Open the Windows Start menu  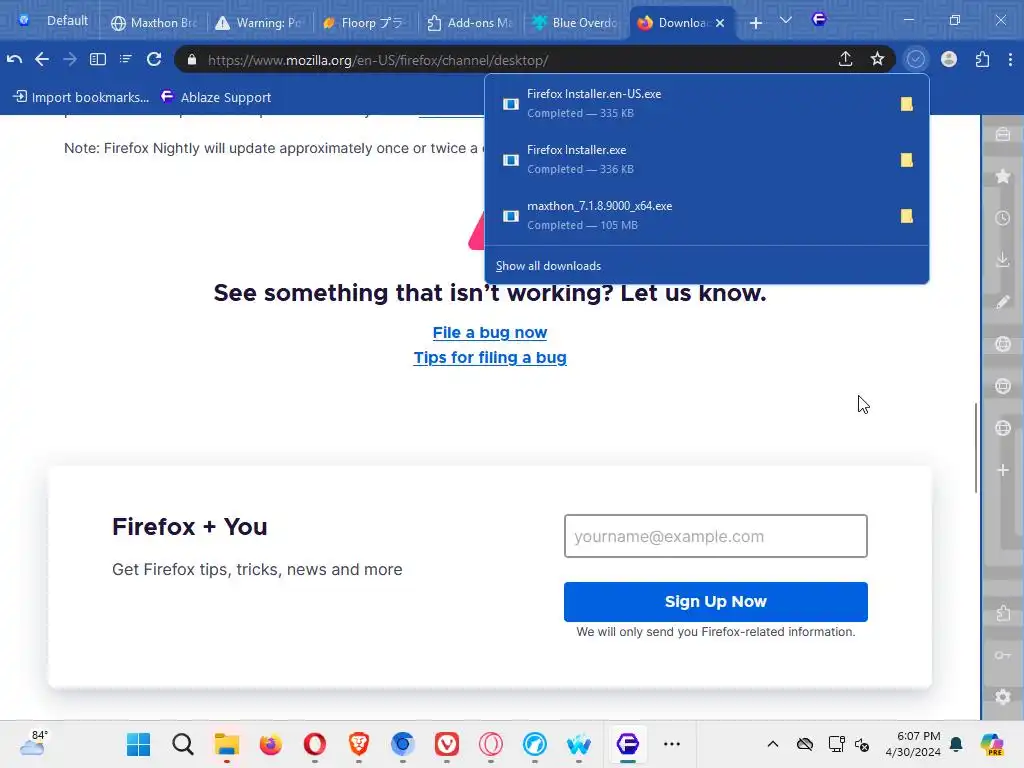[x=138, y=744]
